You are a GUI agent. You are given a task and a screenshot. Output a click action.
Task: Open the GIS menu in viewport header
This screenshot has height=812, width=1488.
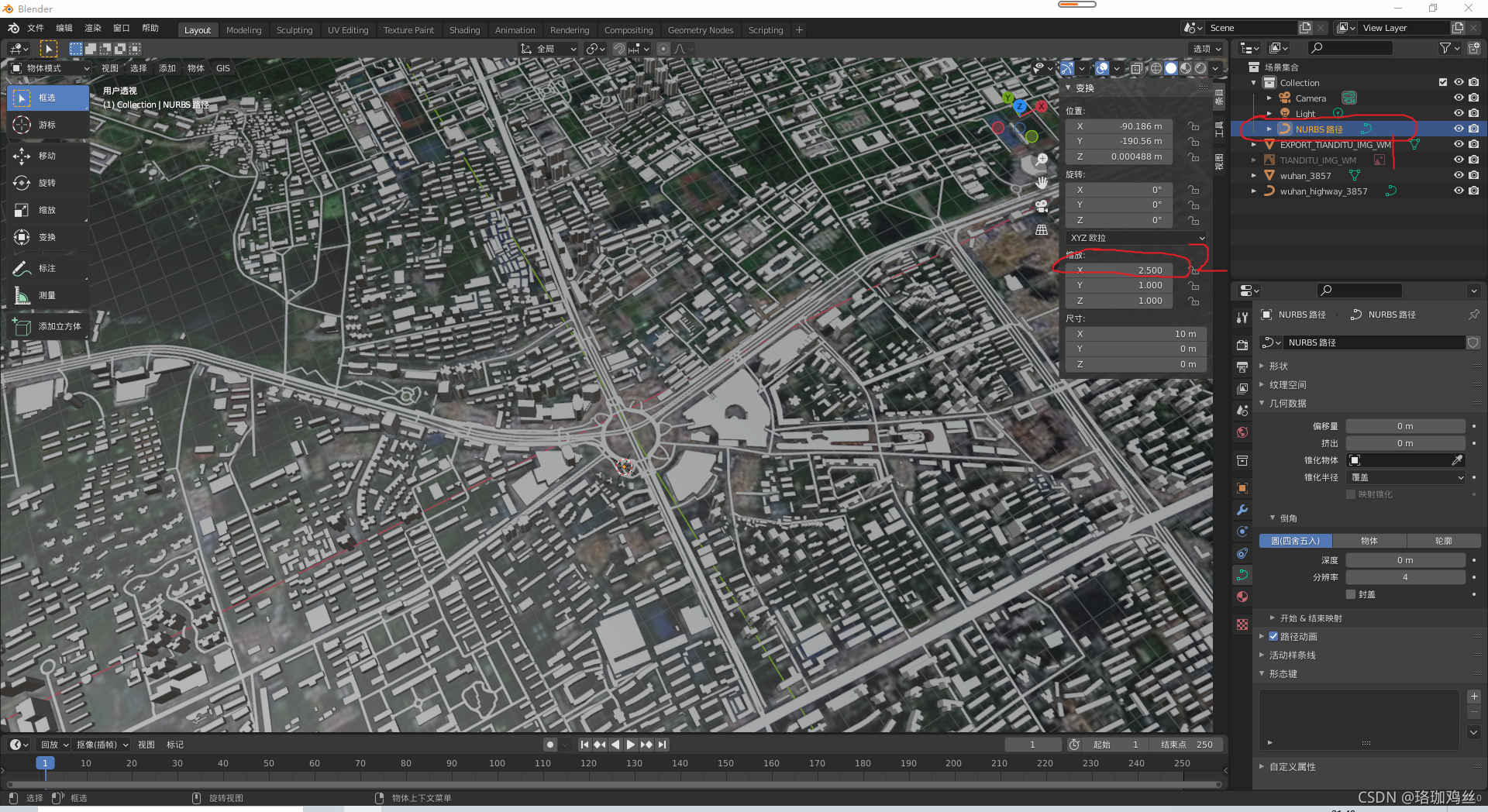click(223, 68)
